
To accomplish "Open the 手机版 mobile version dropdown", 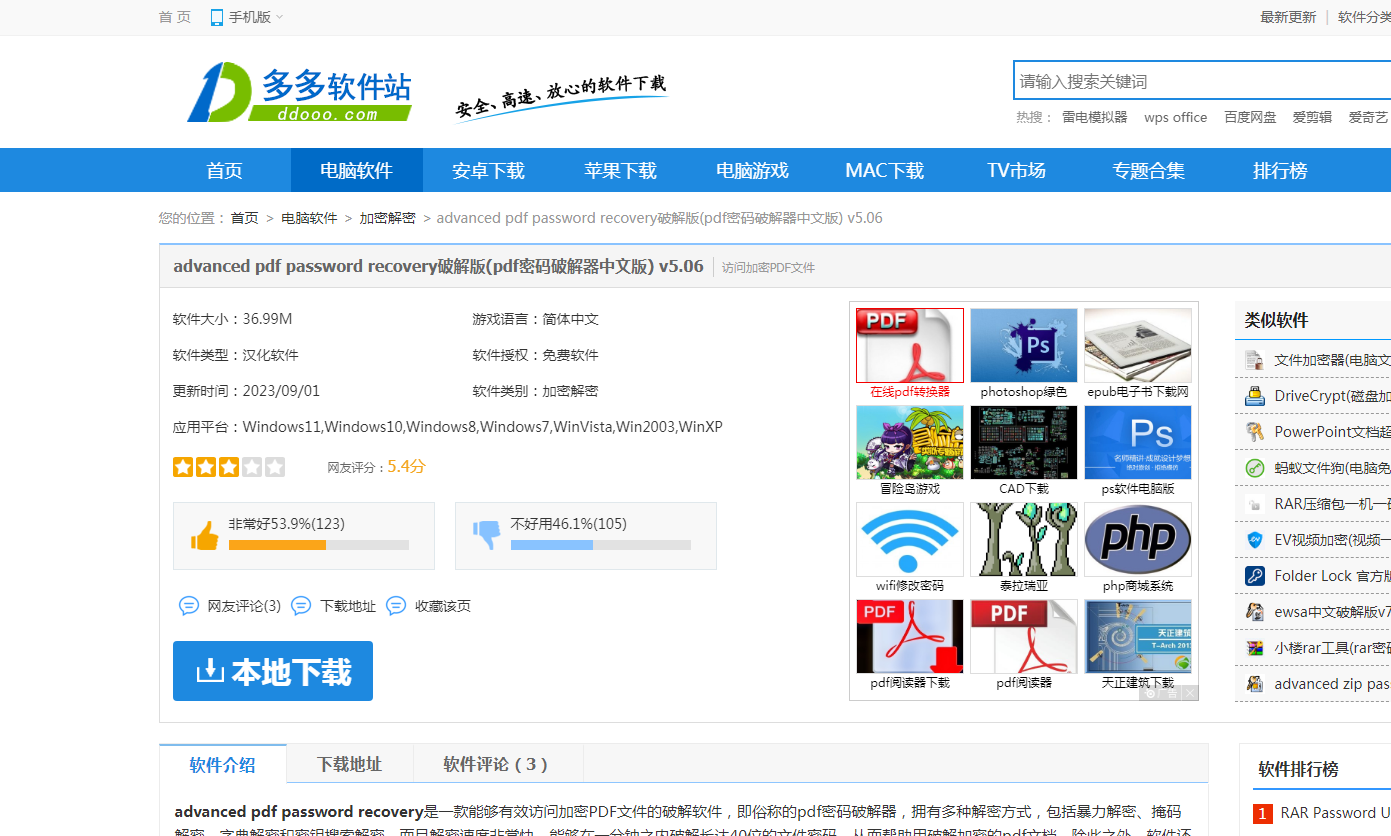I will pyautogui.click(x=247, y=17).
